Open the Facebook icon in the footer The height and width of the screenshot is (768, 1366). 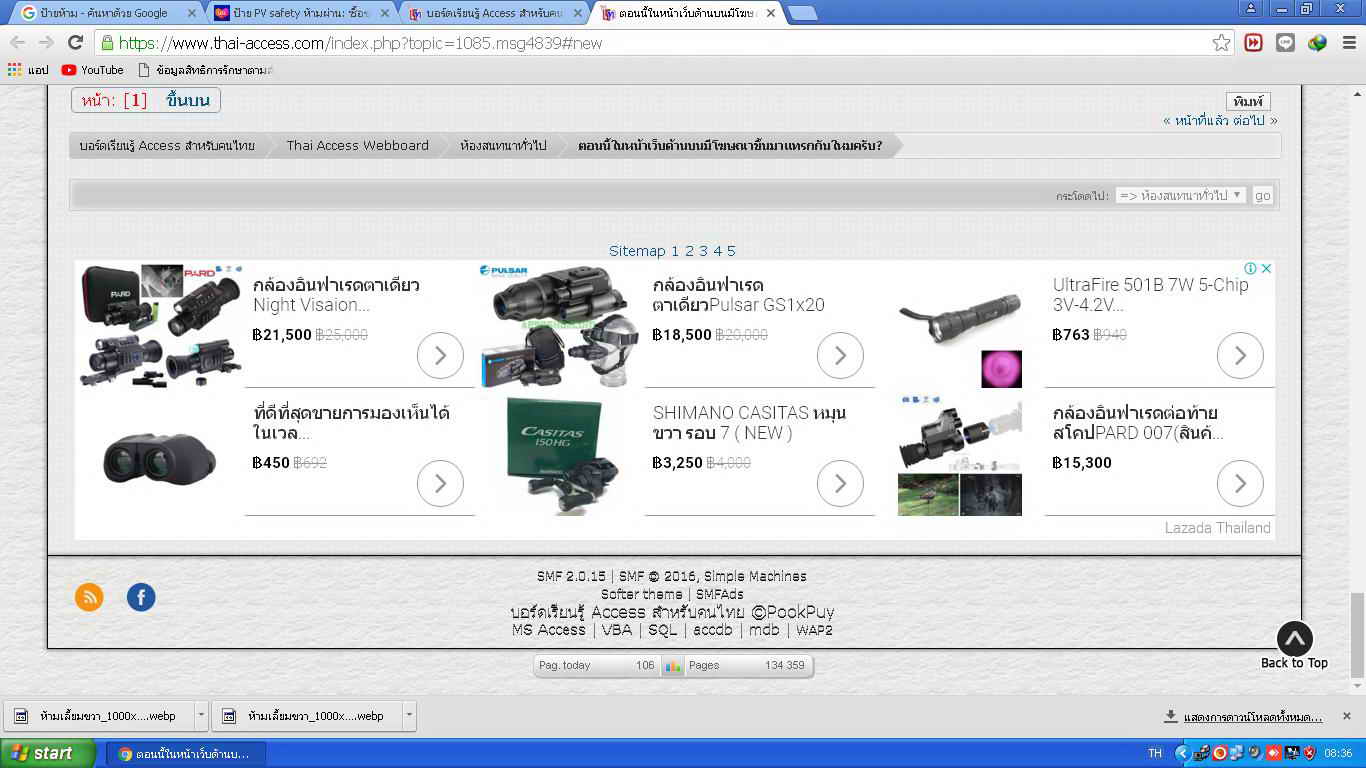[x=141, y=597]
